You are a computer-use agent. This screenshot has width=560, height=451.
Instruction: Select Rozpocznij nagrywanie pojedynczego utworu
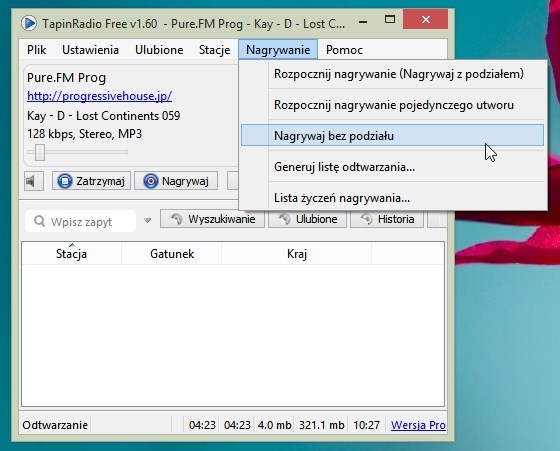coord(392,105)
